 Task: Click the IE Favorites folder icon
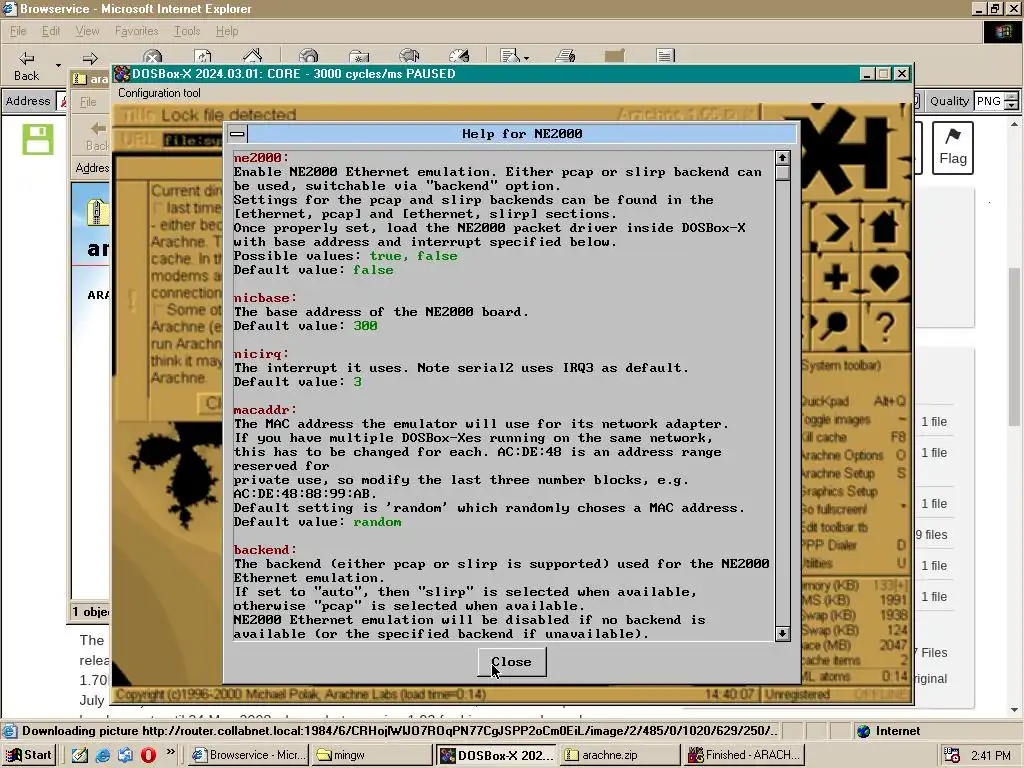359,57
